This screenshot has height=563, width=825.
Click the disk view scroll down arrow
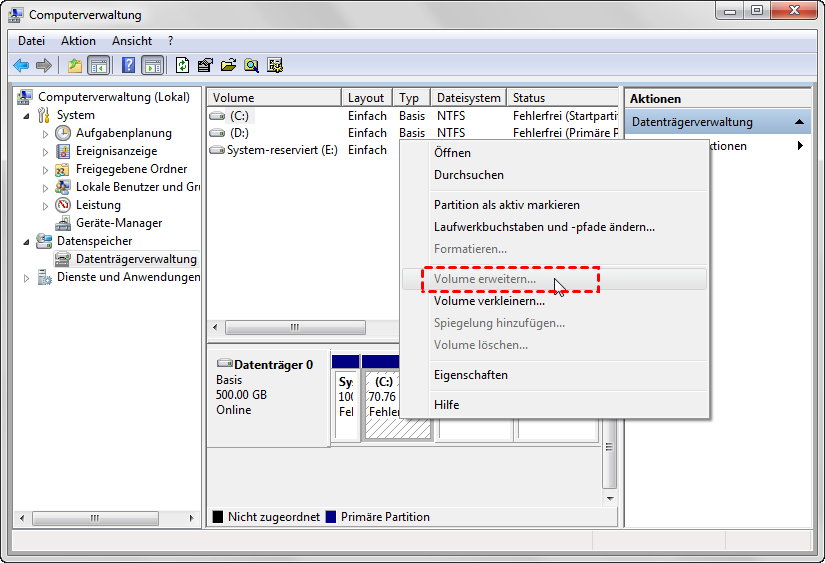(x=609, y=498)
